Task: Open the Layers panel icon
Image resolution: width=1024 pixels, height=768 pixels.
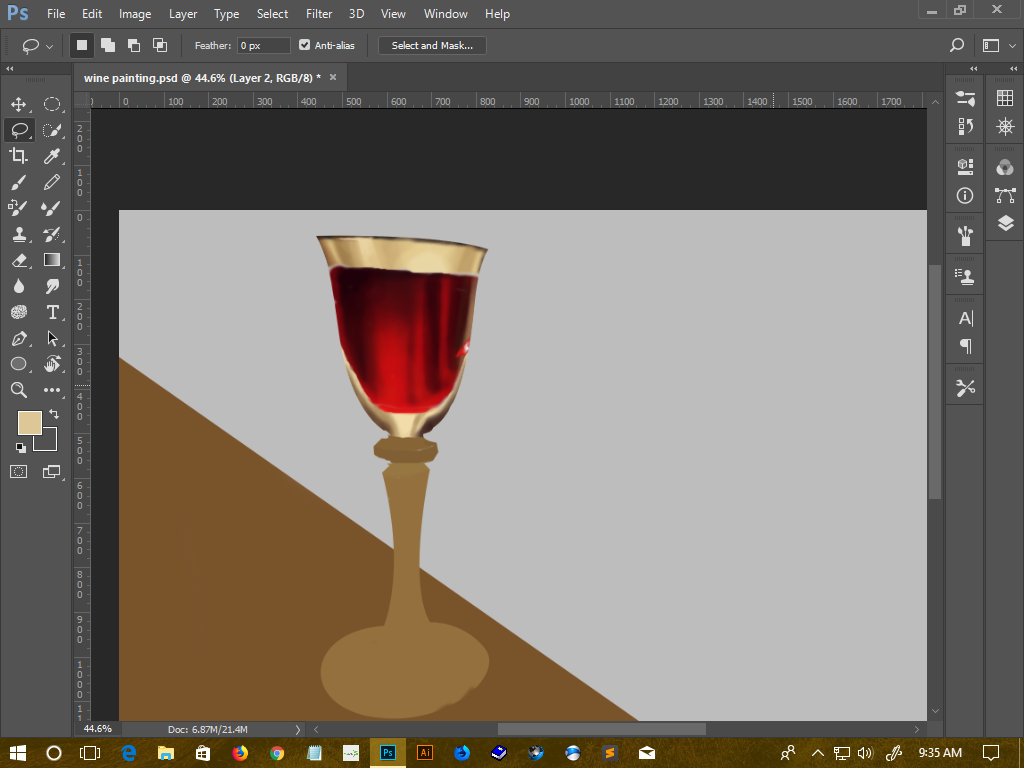Action: coord(1005,223)
